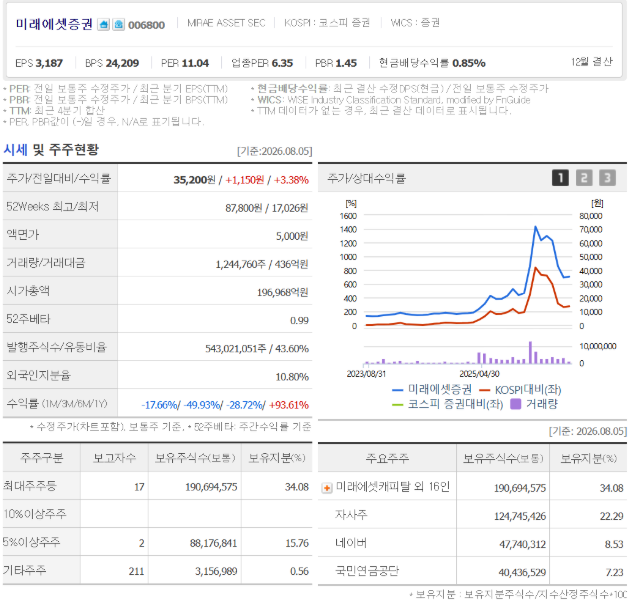Viewport: 632px width, 602px height.
Task: Click the 기타주주 row label
Action: pyautogui.click(x=25, y=571)
